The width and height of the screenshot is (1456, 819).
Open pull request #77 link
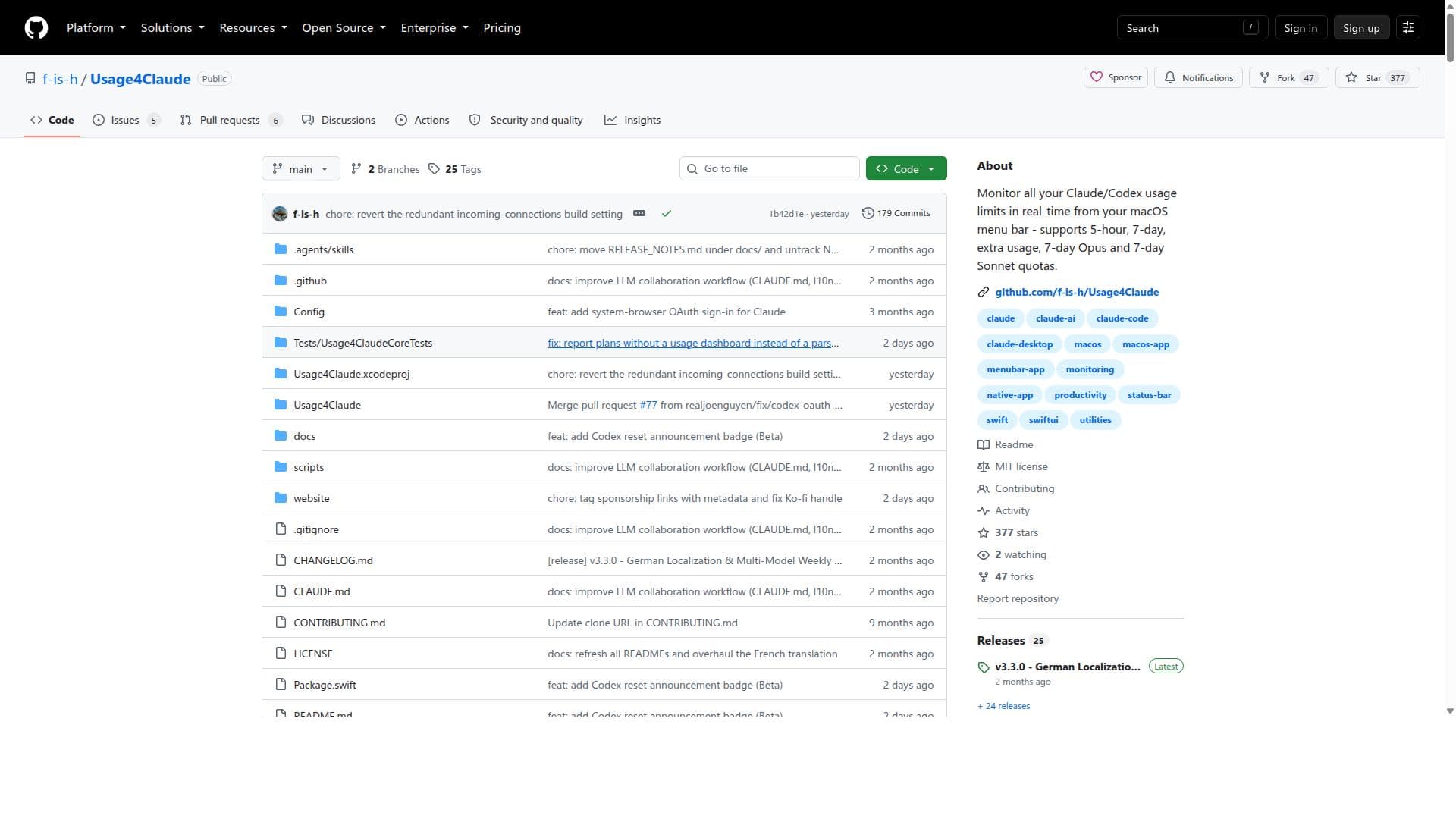(648, 405)
